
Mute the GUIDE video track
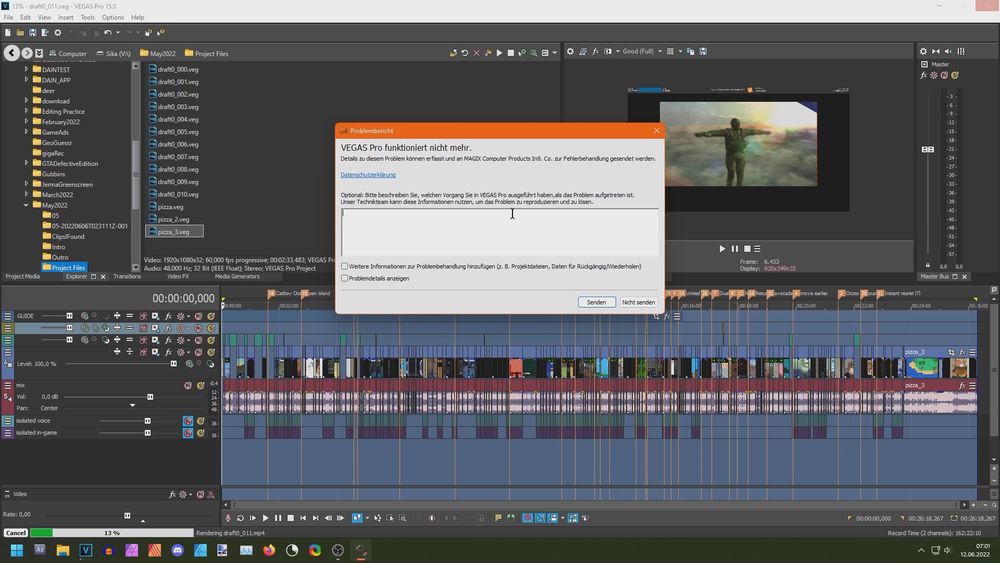(198, 316)
